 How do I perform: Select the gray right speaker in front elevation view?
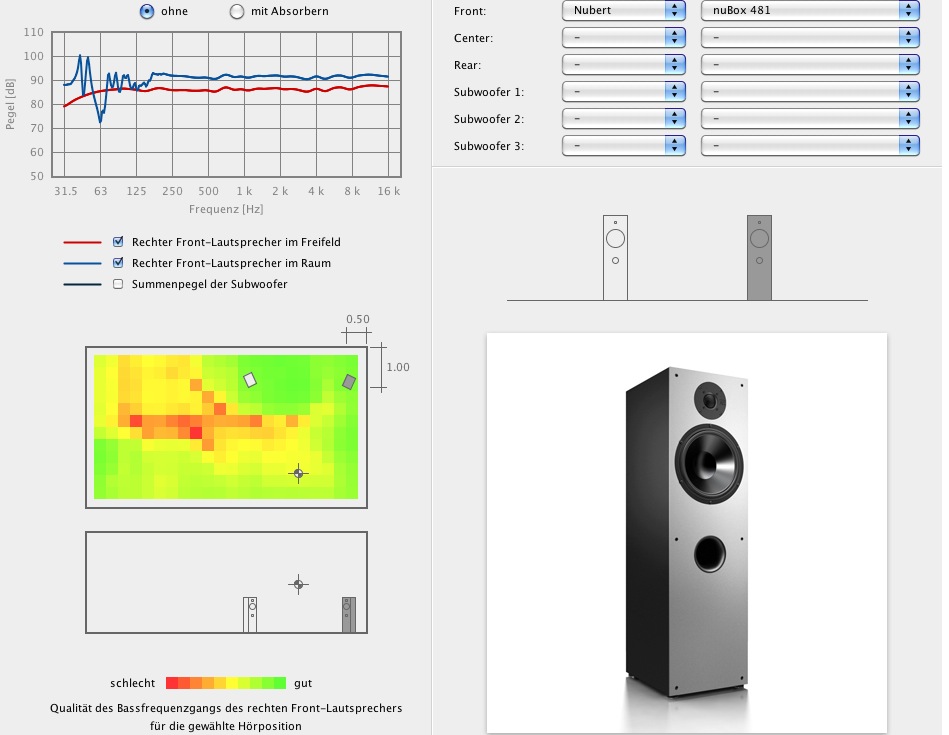point(759,257)
